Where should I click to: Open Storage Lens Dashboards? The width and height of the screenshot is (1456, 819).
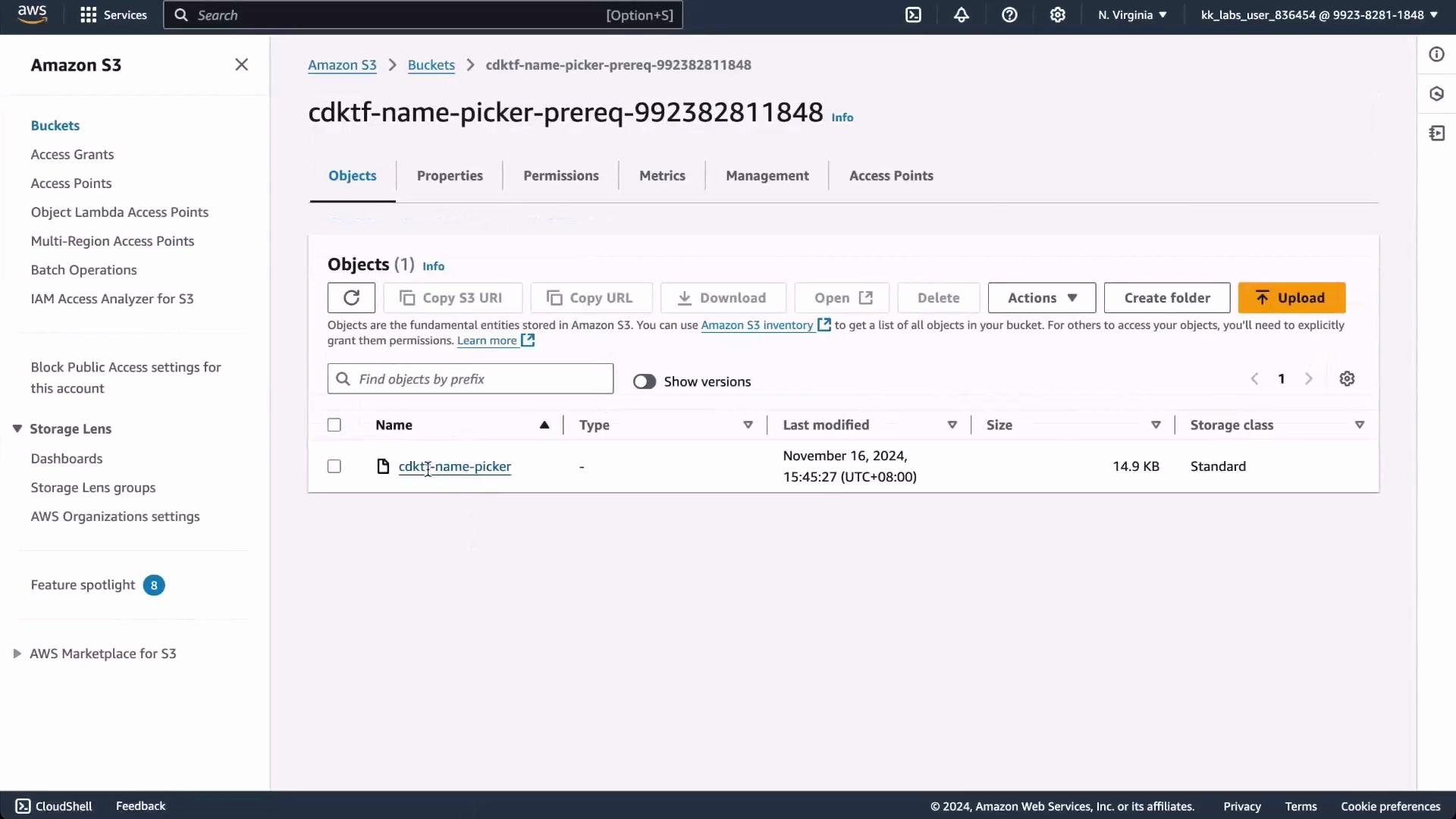tap(67, 459)
